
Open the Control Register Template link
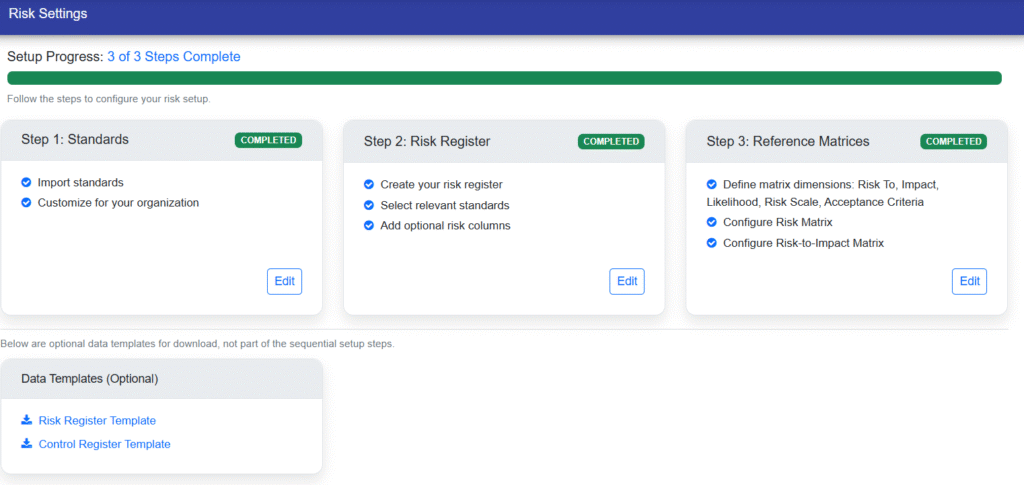click(x=104, y=444)
